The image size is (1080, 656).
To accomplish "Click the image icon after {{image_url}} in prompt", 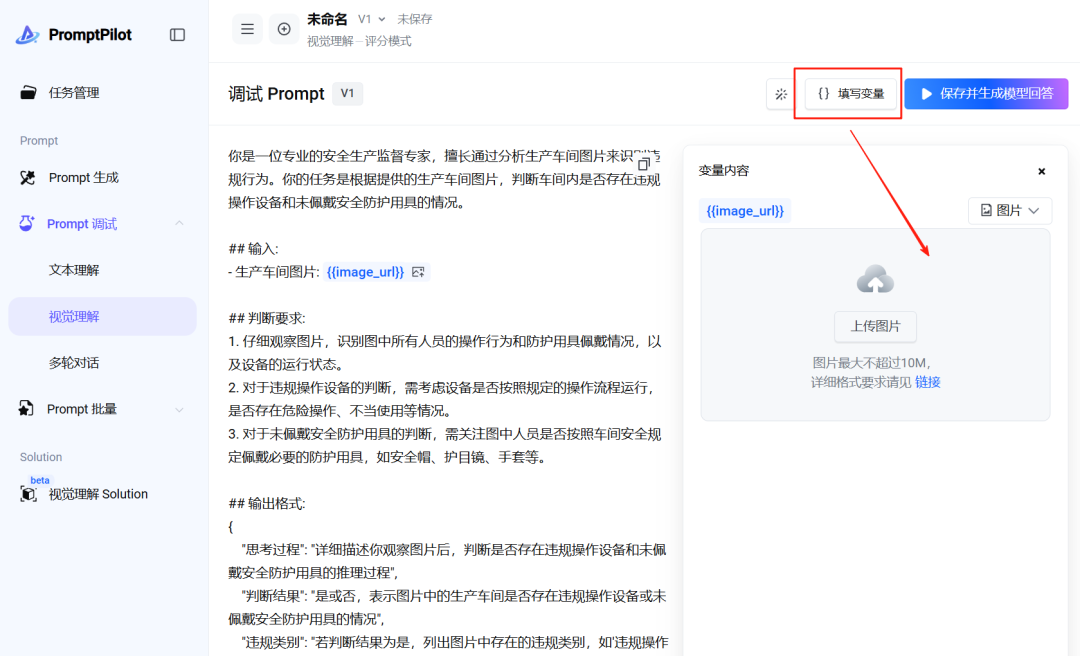I will coord(418,272).
